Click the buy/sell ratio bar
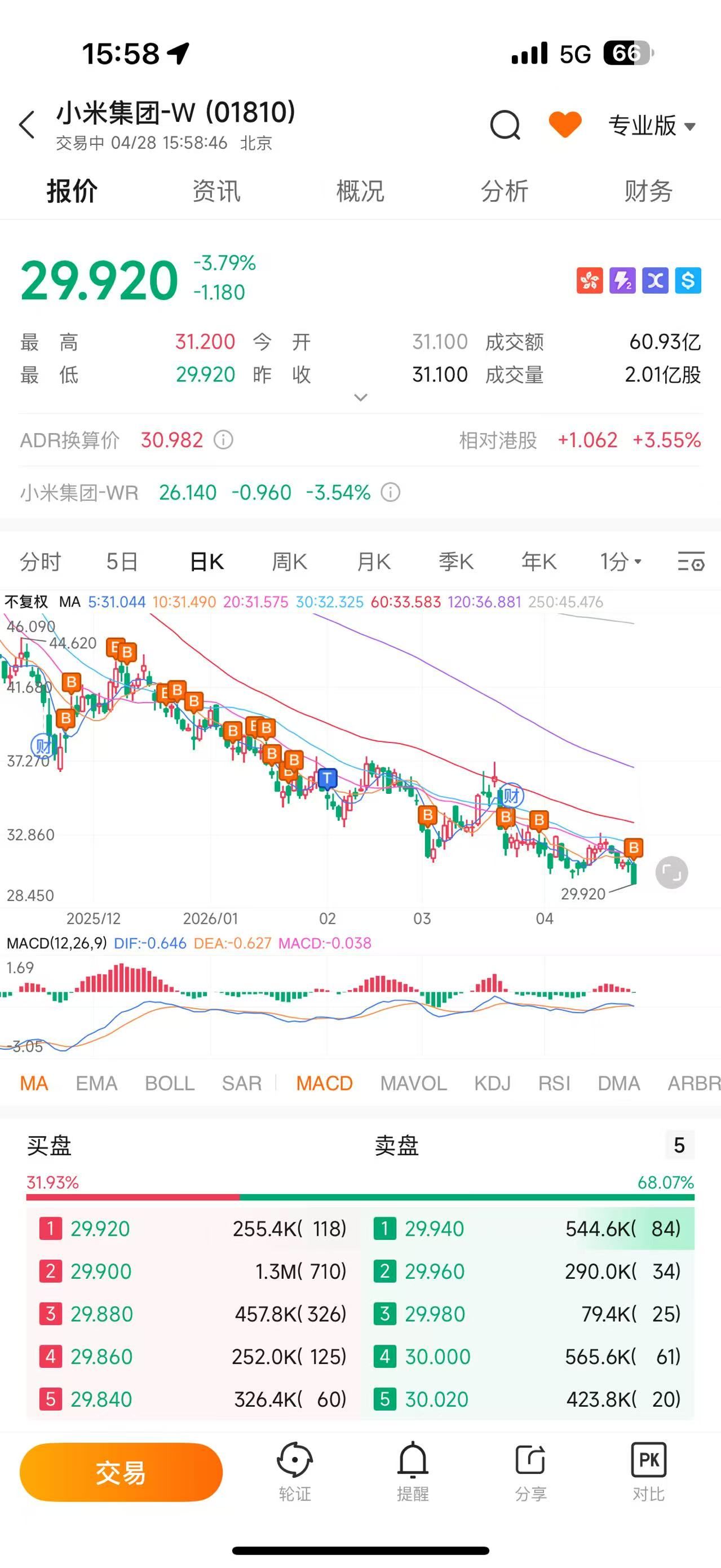The width and height of the screenshot is (721, 1568). [x=360, y=1198]
